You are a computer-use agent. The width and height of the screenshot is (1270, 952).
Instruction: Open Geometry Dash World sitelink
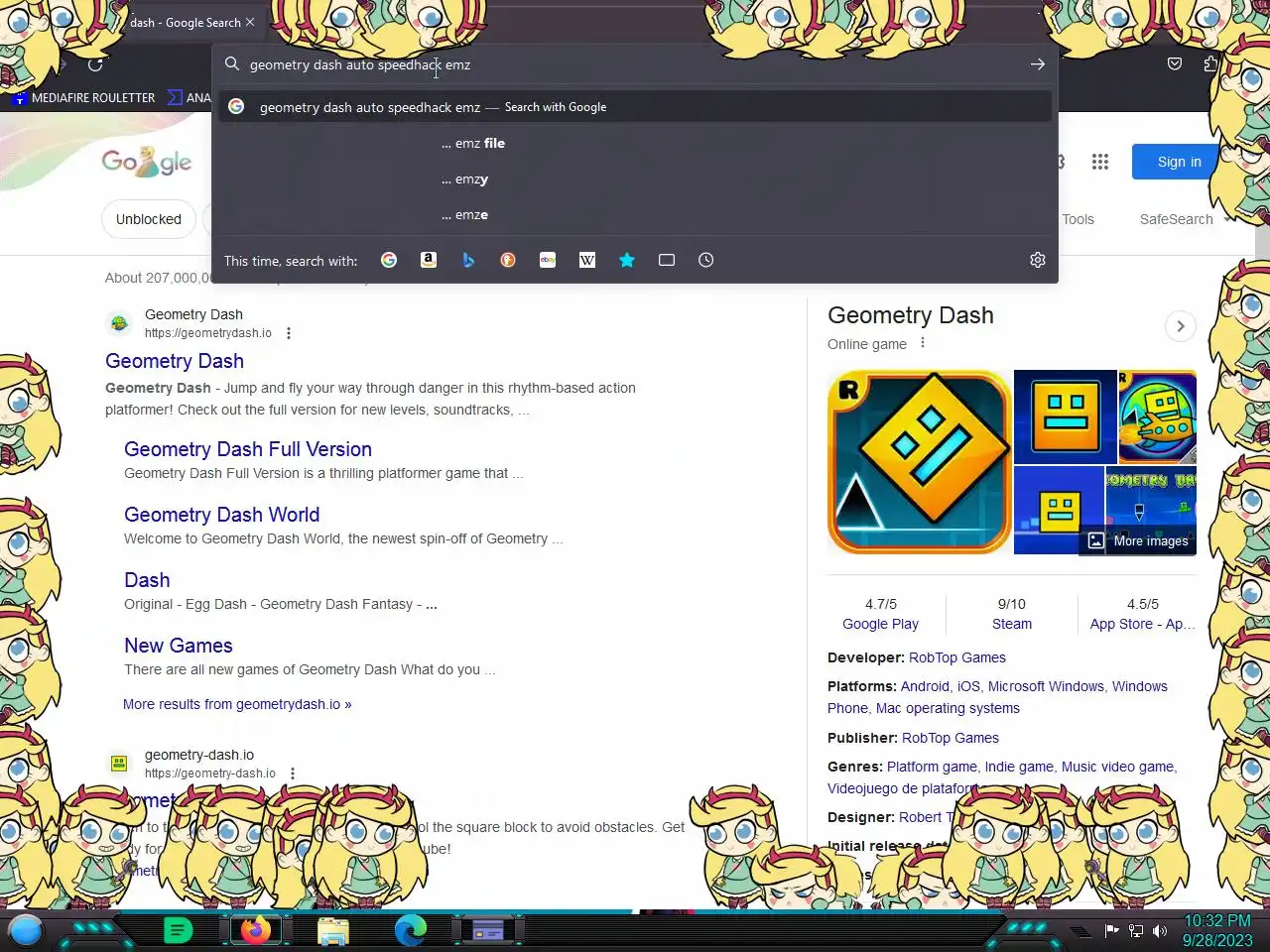click(x=221, y=515)
